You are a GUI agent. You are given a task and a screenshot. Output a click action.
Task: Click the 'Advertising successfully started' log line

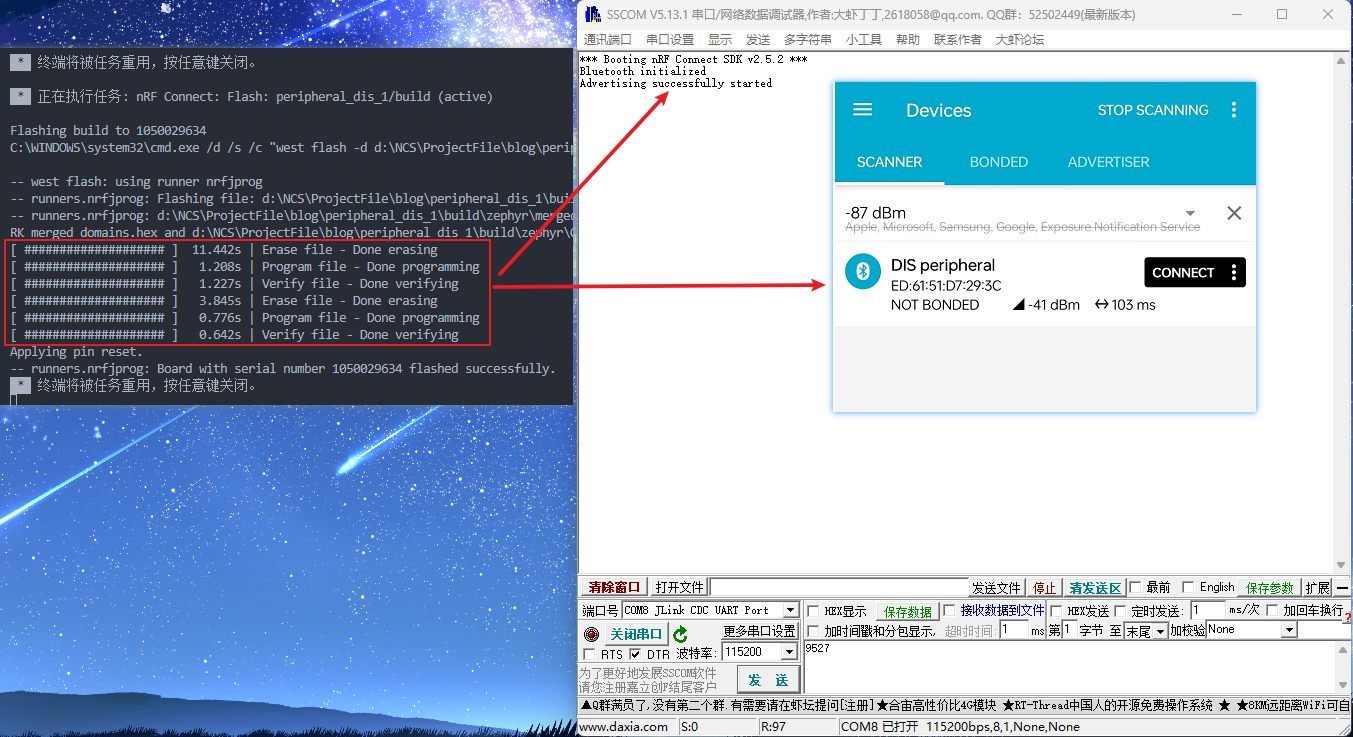676,84
